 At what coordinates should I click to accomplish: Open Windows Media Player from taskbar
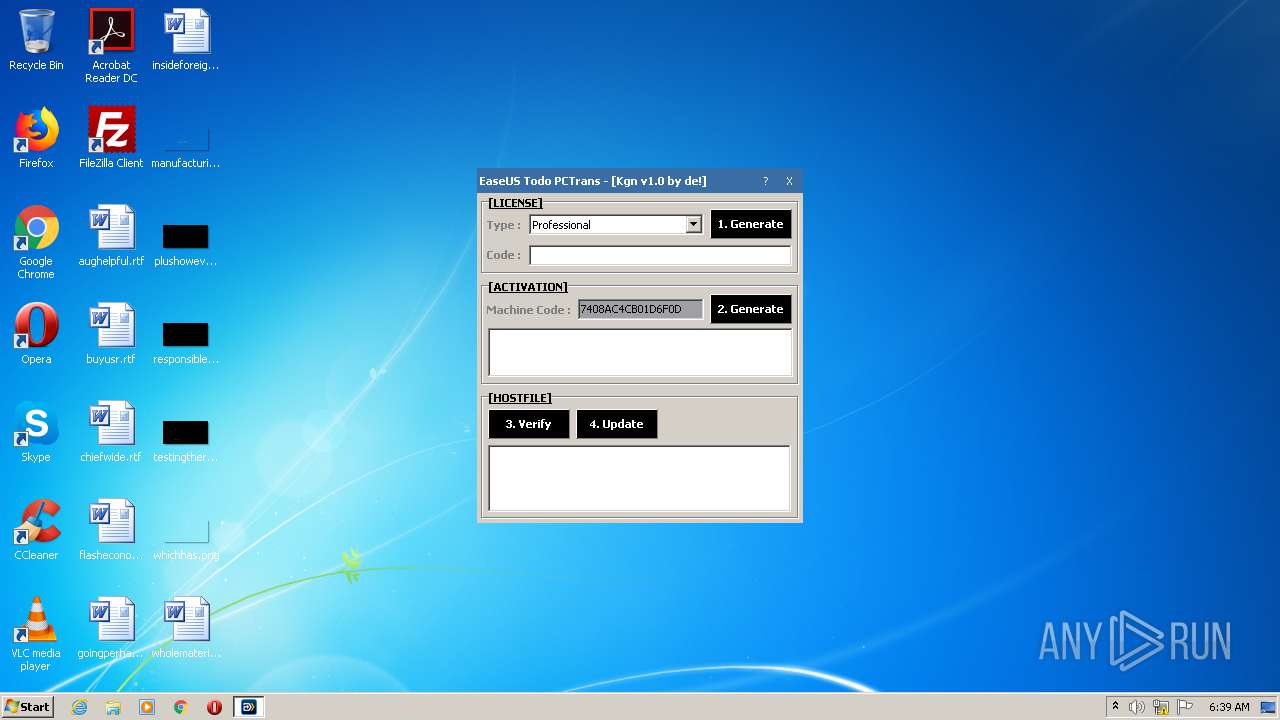tap(147, 707)
